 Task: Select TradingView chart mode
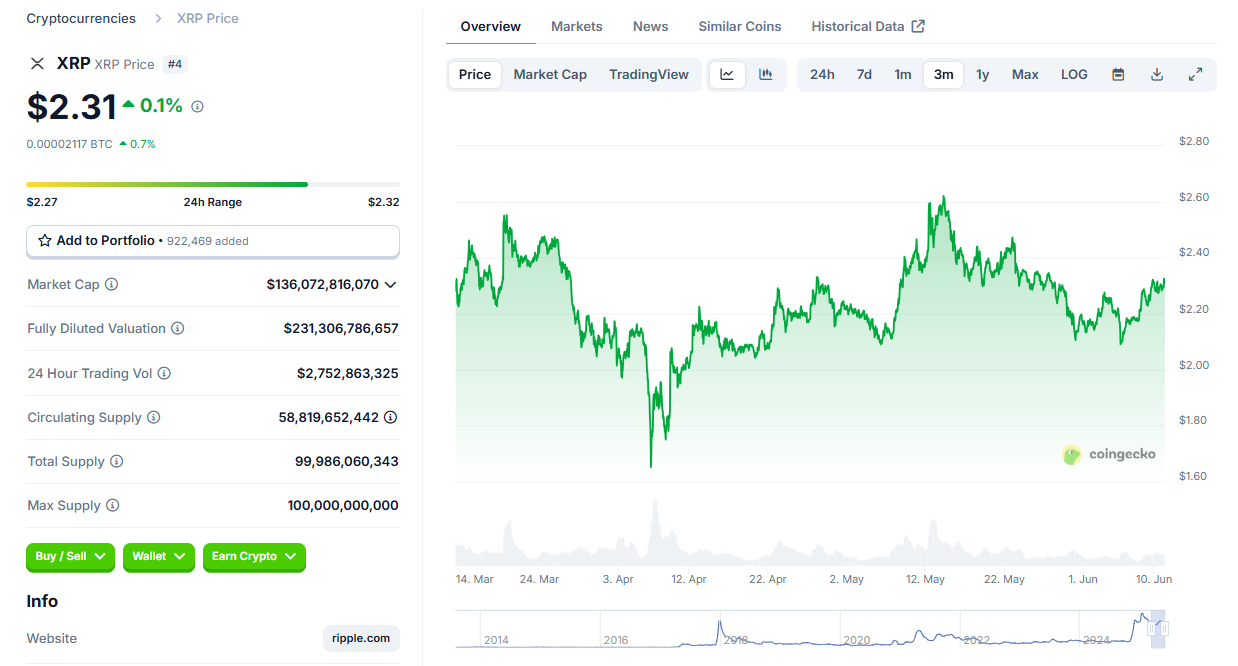tap(649, 75)
